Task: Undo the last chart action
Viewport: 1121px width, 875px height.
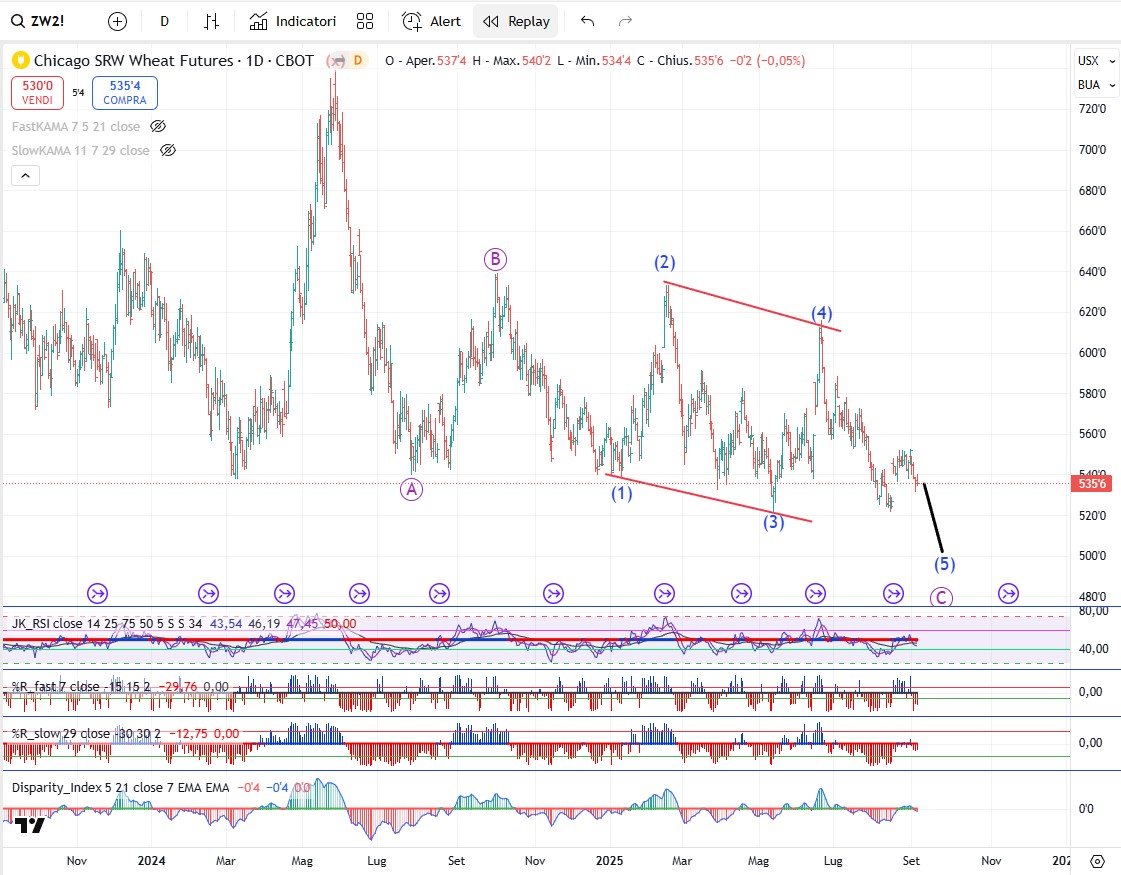Action: [x=587, y=21]
